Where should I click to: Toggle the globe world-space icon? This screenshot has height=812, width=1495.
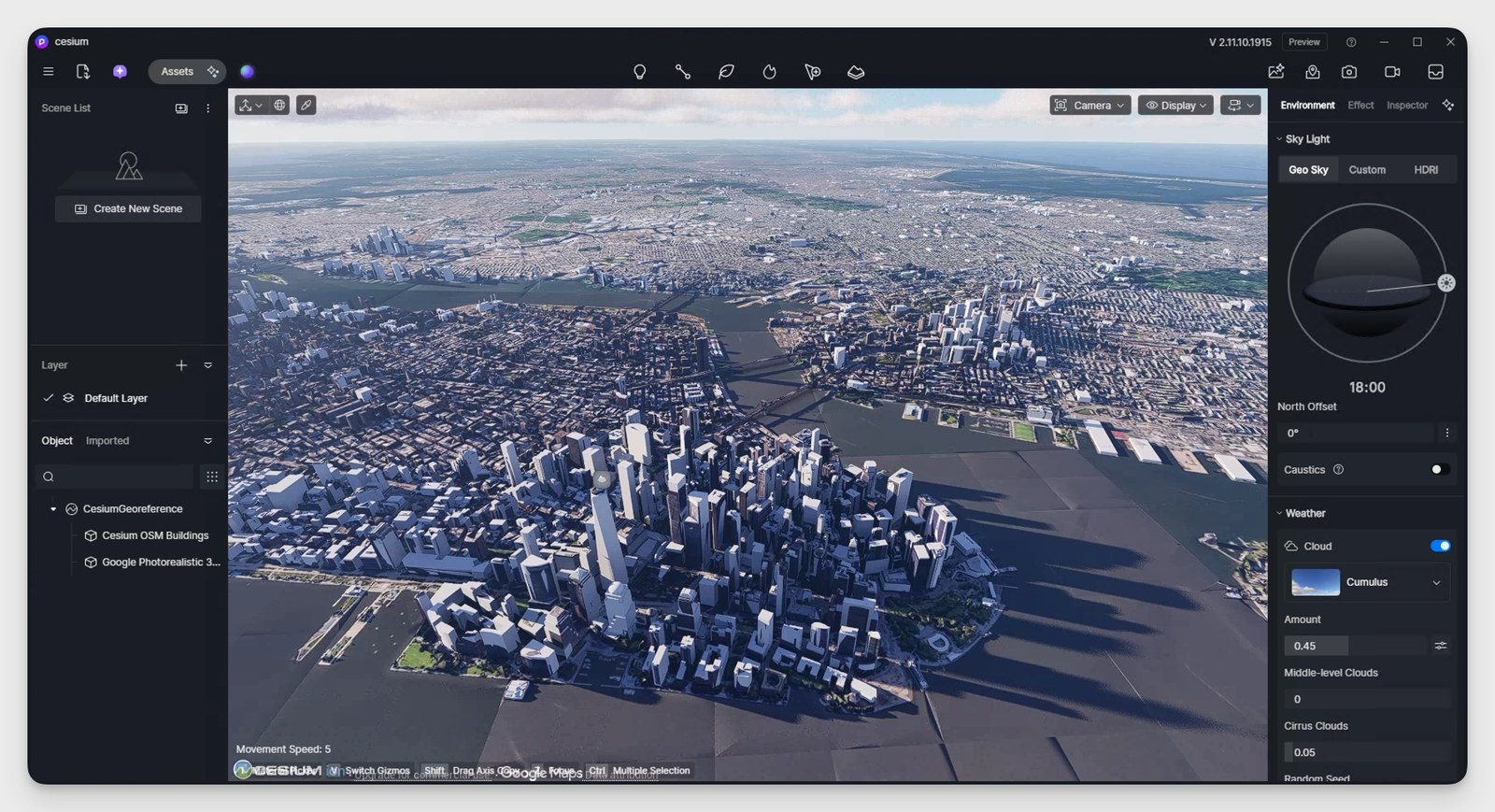pyautogui.click(x=279, y=106)
